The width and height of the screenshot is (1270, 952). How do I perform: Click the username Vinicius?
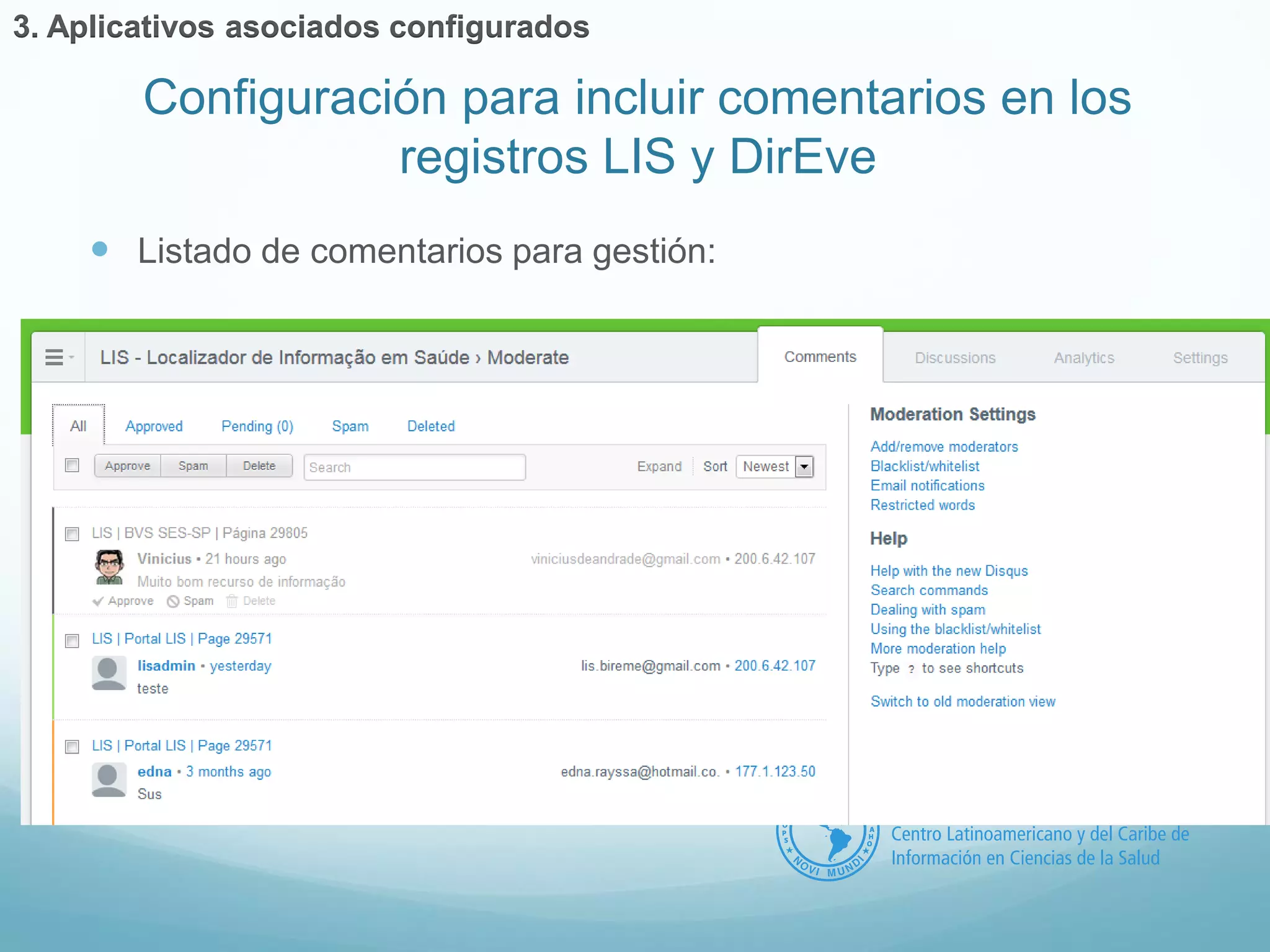[164, 558]
